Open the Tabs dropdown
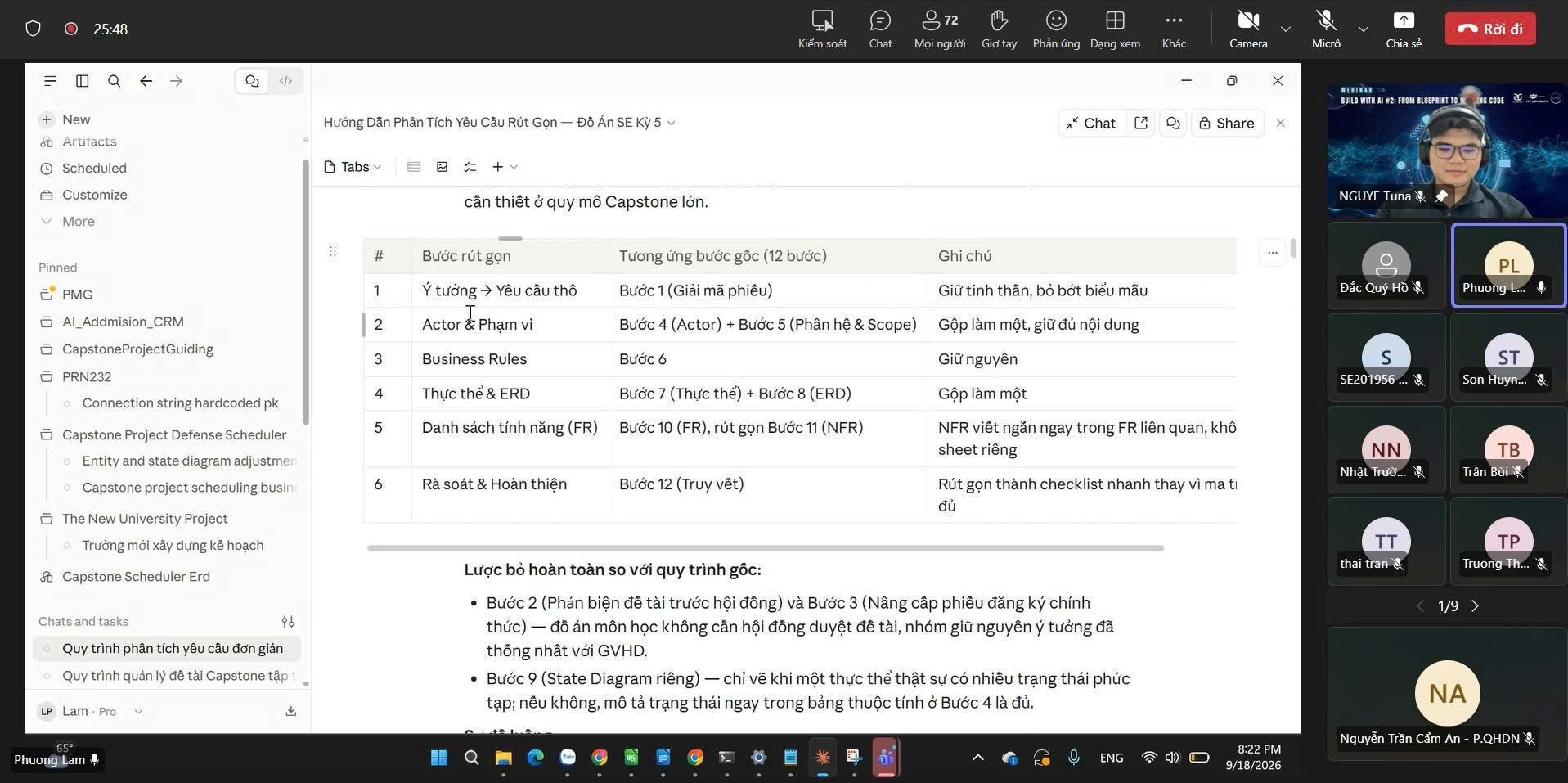Image resolution: width=1568 pixels, height=783 pixels. [x=353, y=167]
